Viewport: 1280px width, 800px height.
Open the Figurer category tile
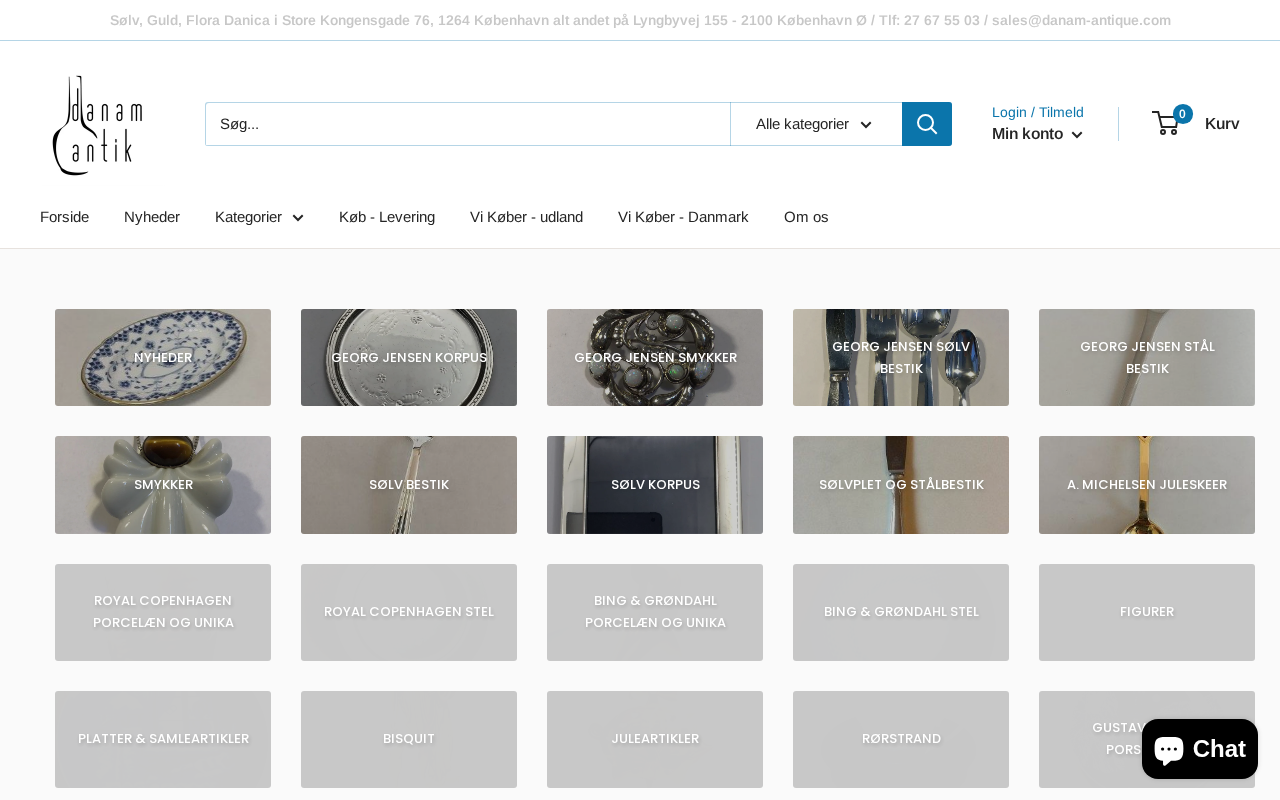(x=1147, y=612)
